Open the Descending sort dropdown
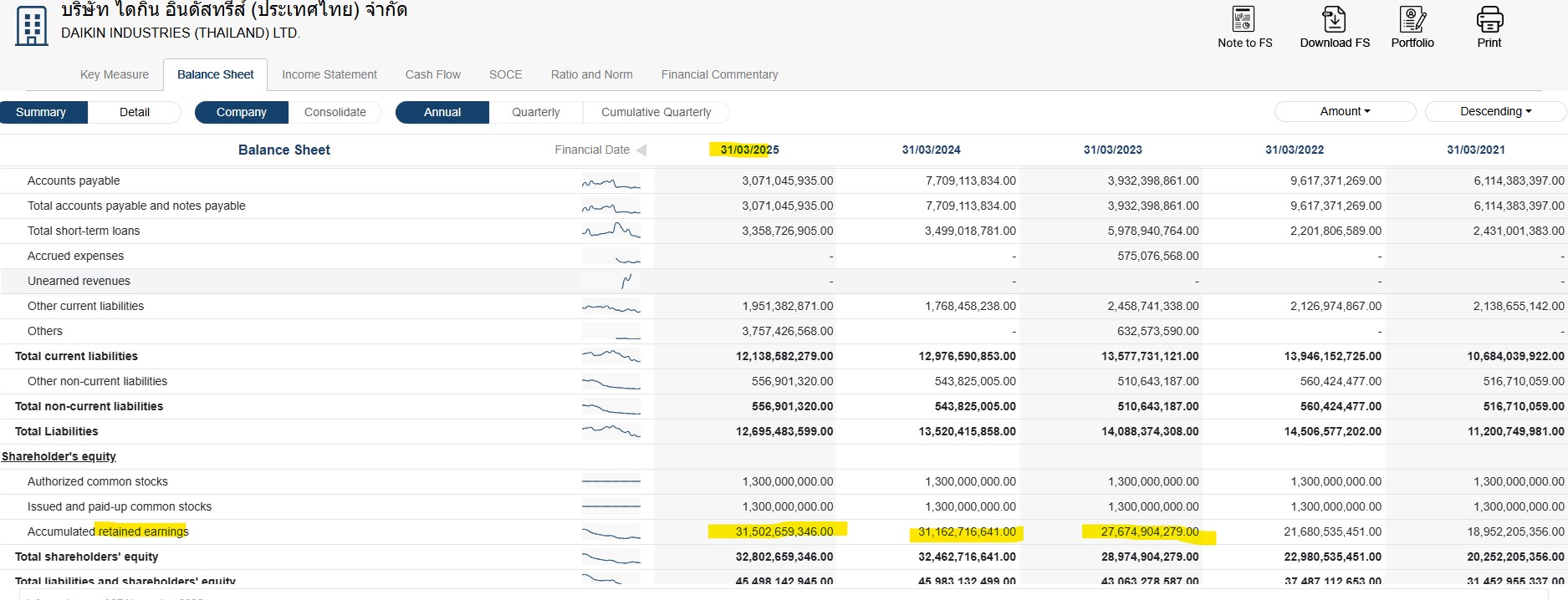The width and height of the screenshot is (1568, 600). tap(1495, 111)
